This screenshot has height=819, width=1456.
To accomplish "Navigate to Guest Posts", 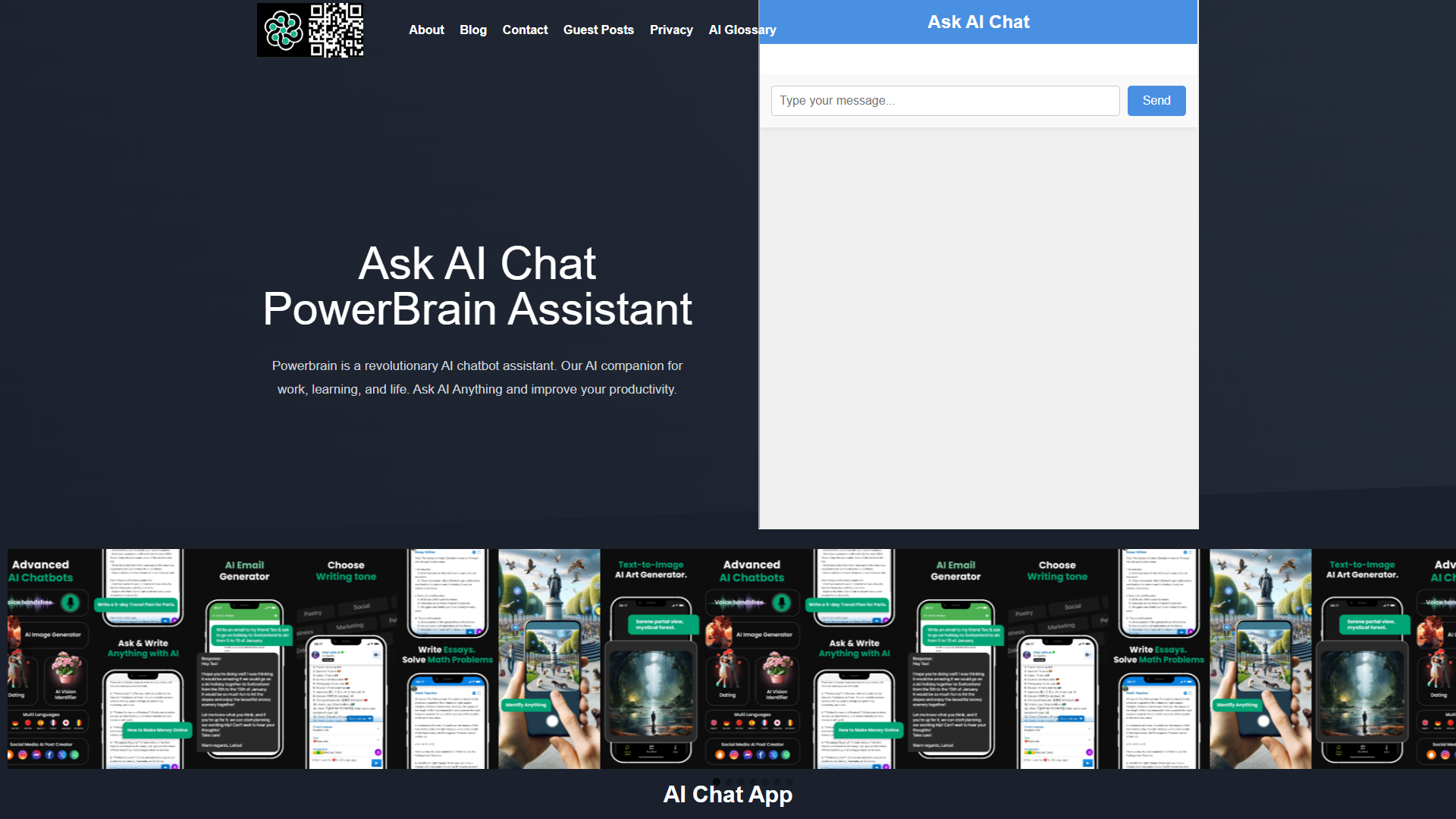I will (x=598, y=30).
